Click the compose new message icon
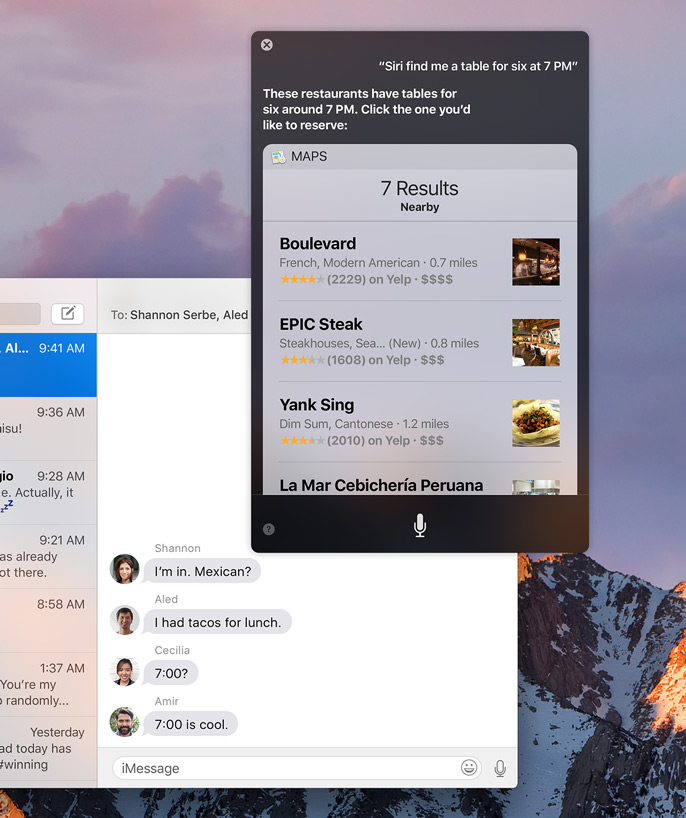Screen dimensions: 686x818 [x=68, y=314]
